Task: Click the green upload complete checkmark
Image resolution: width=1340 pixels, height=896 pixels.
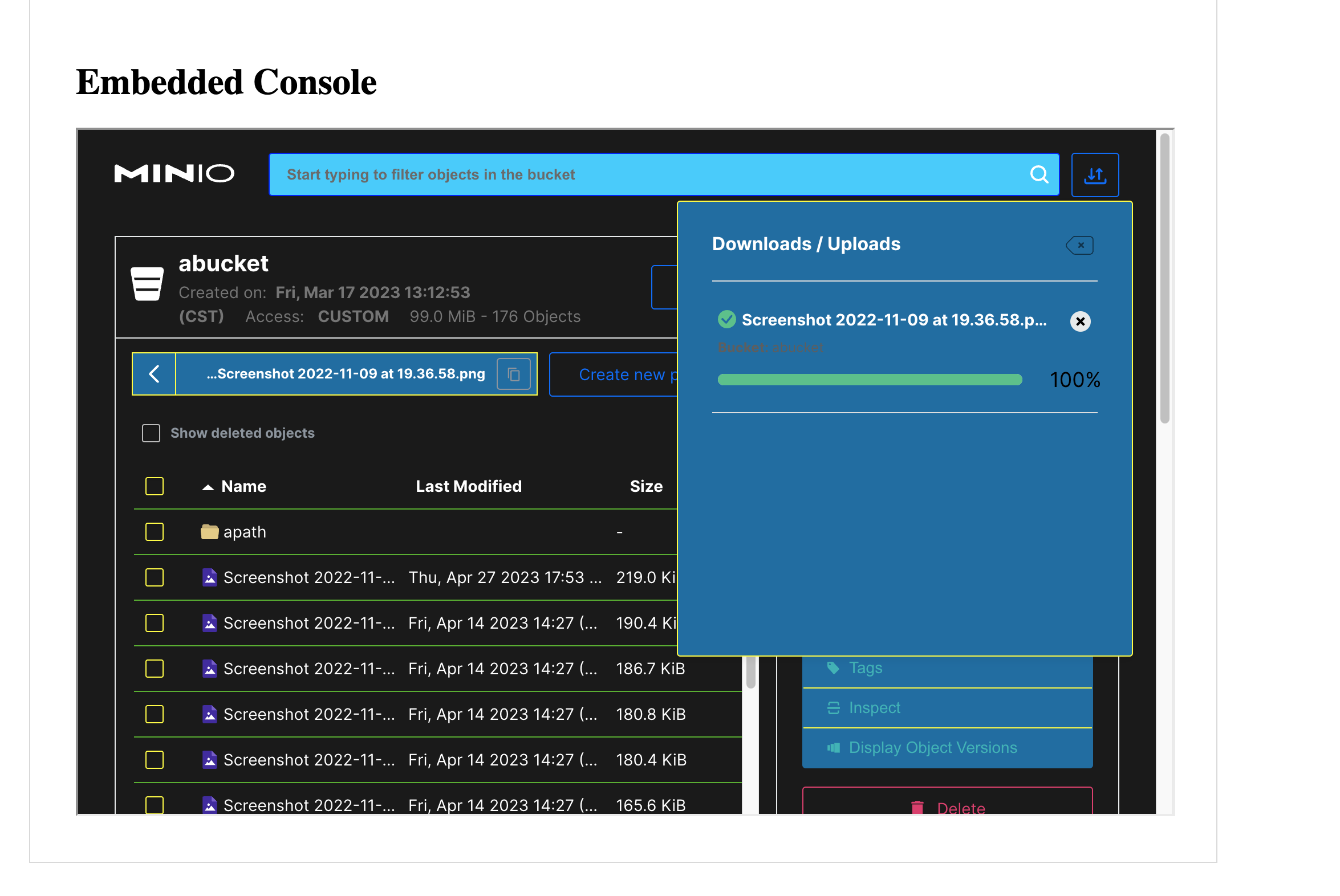Action: pos(726,319)
